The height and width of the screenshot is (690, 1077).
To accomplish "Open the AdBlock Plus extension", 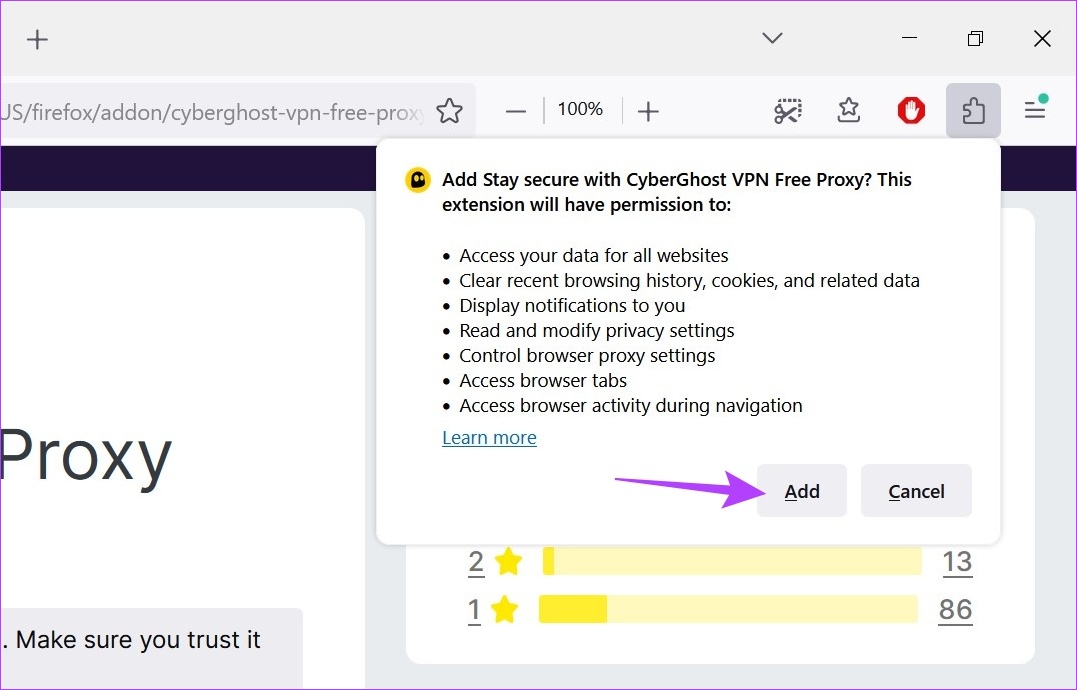I will click(x=911, y=110).
